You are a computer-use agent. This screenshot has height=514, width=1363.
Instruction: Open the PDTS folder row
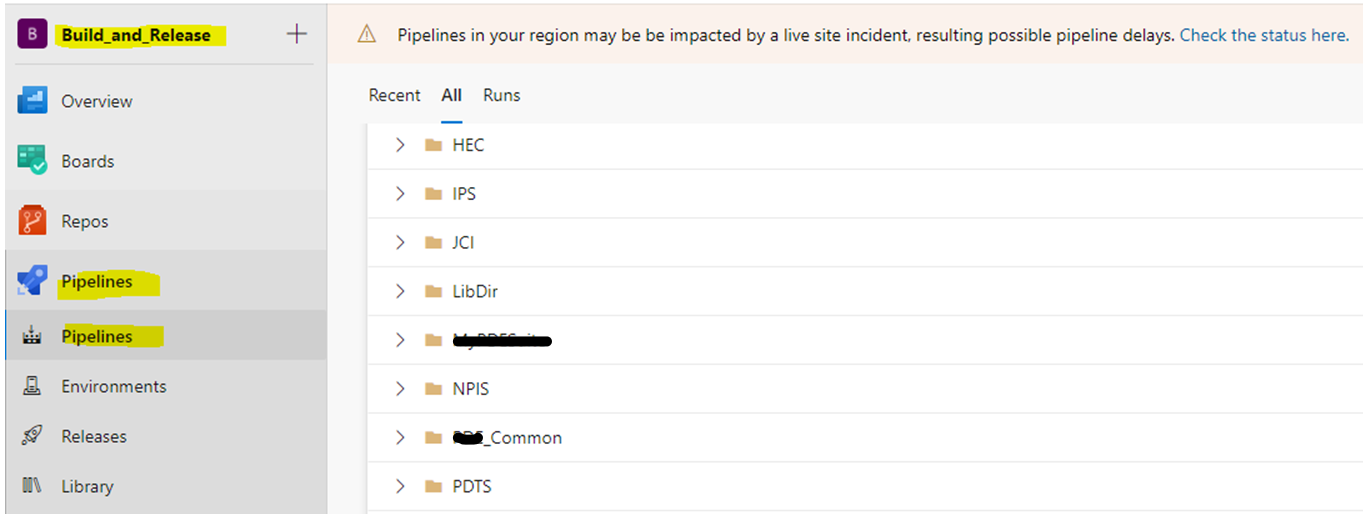coord(864,486)
